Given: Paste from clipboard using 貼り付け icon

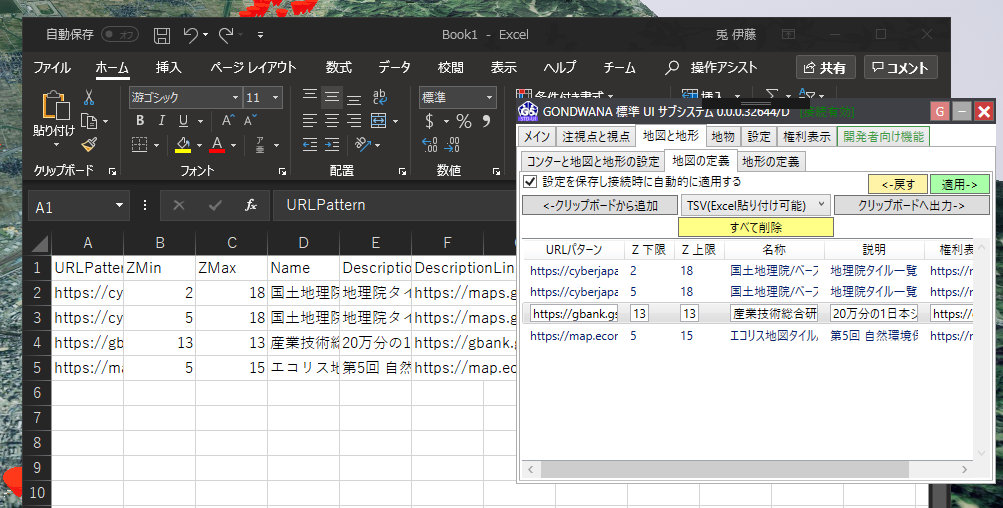Looking at the screenshot, I should pyautogui.click(x=54, y=106).
